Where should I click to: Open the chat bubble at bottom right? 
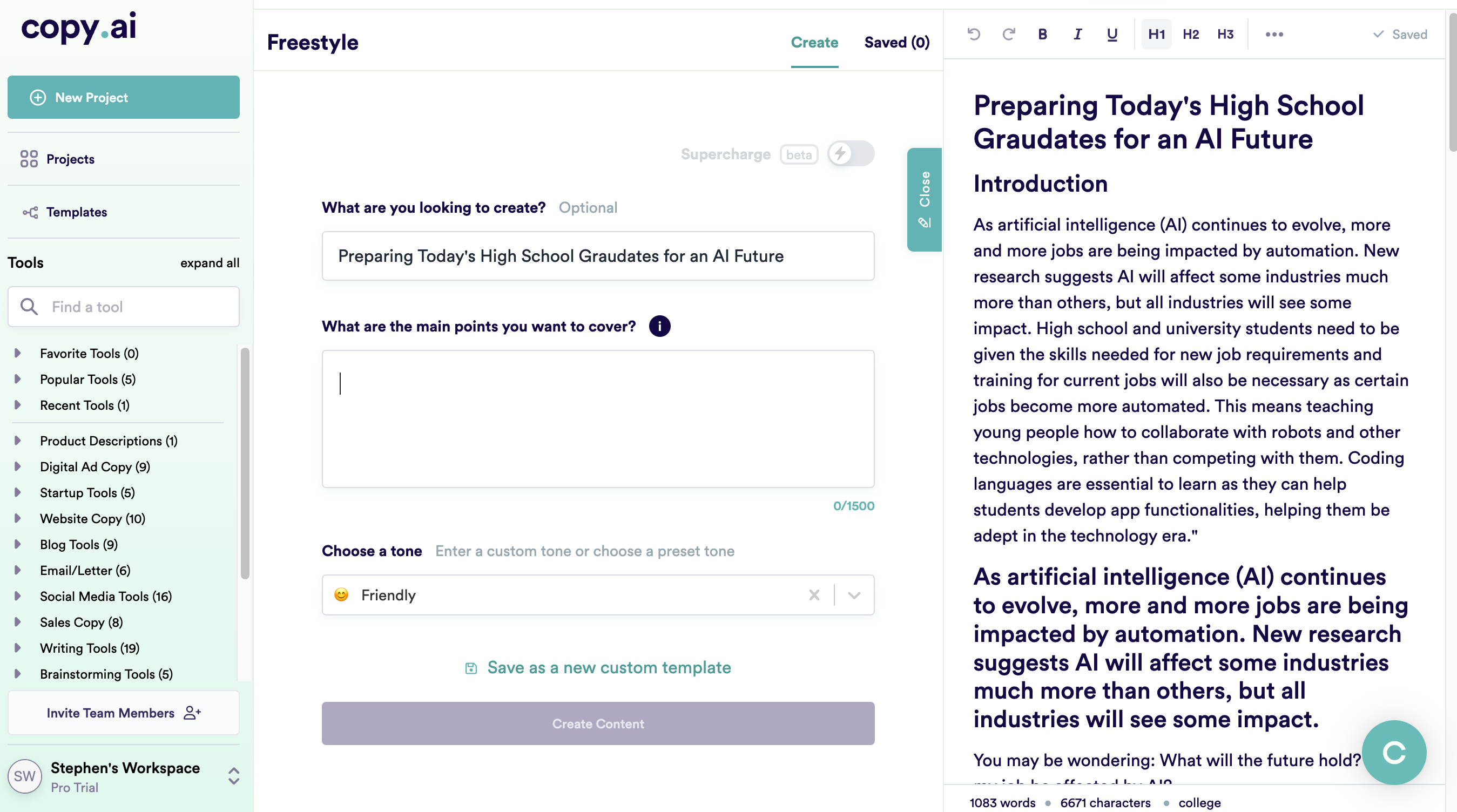[1393, 752]
